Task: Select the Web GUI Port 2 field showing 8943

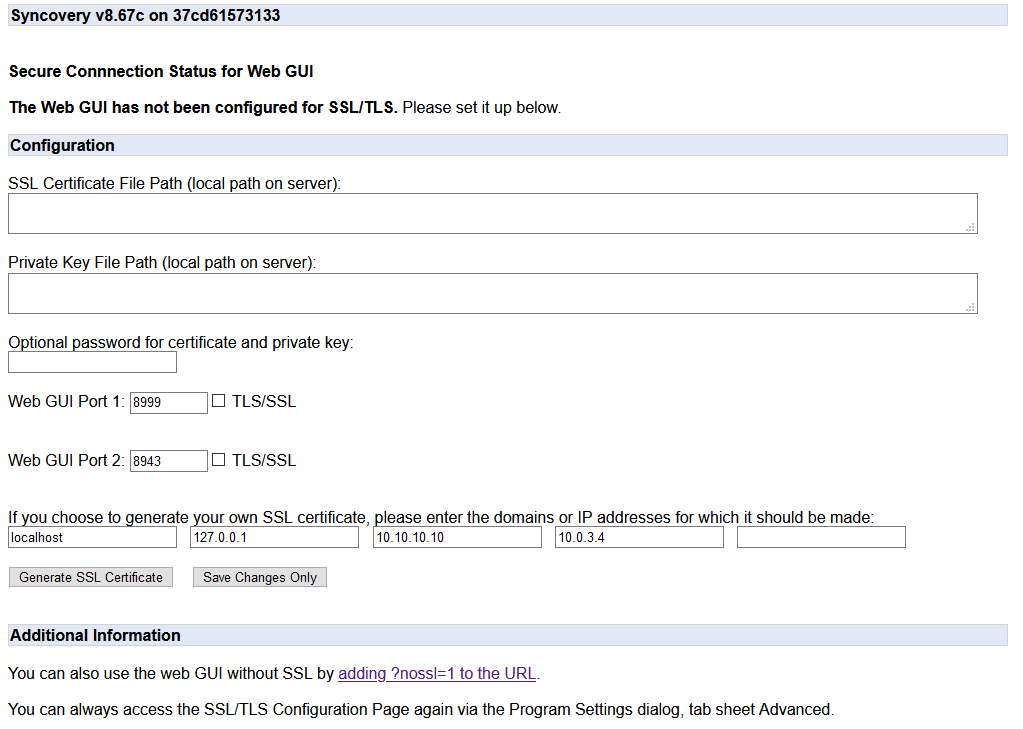Action: click(x=168, y=461)
